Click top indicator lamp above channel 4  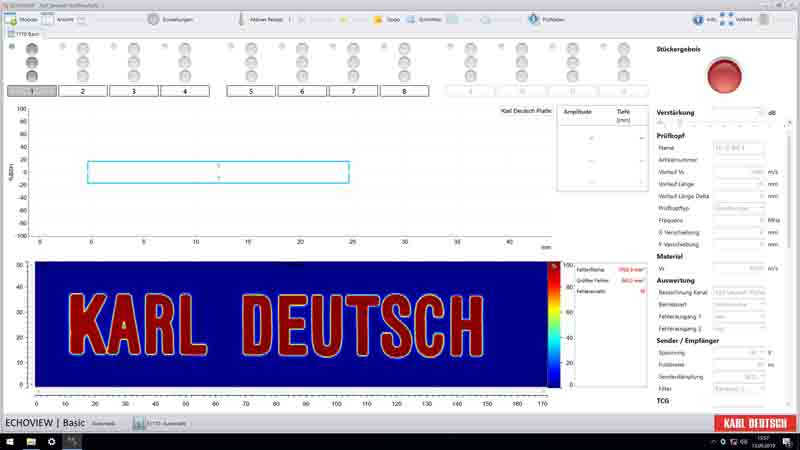(185, 49)
